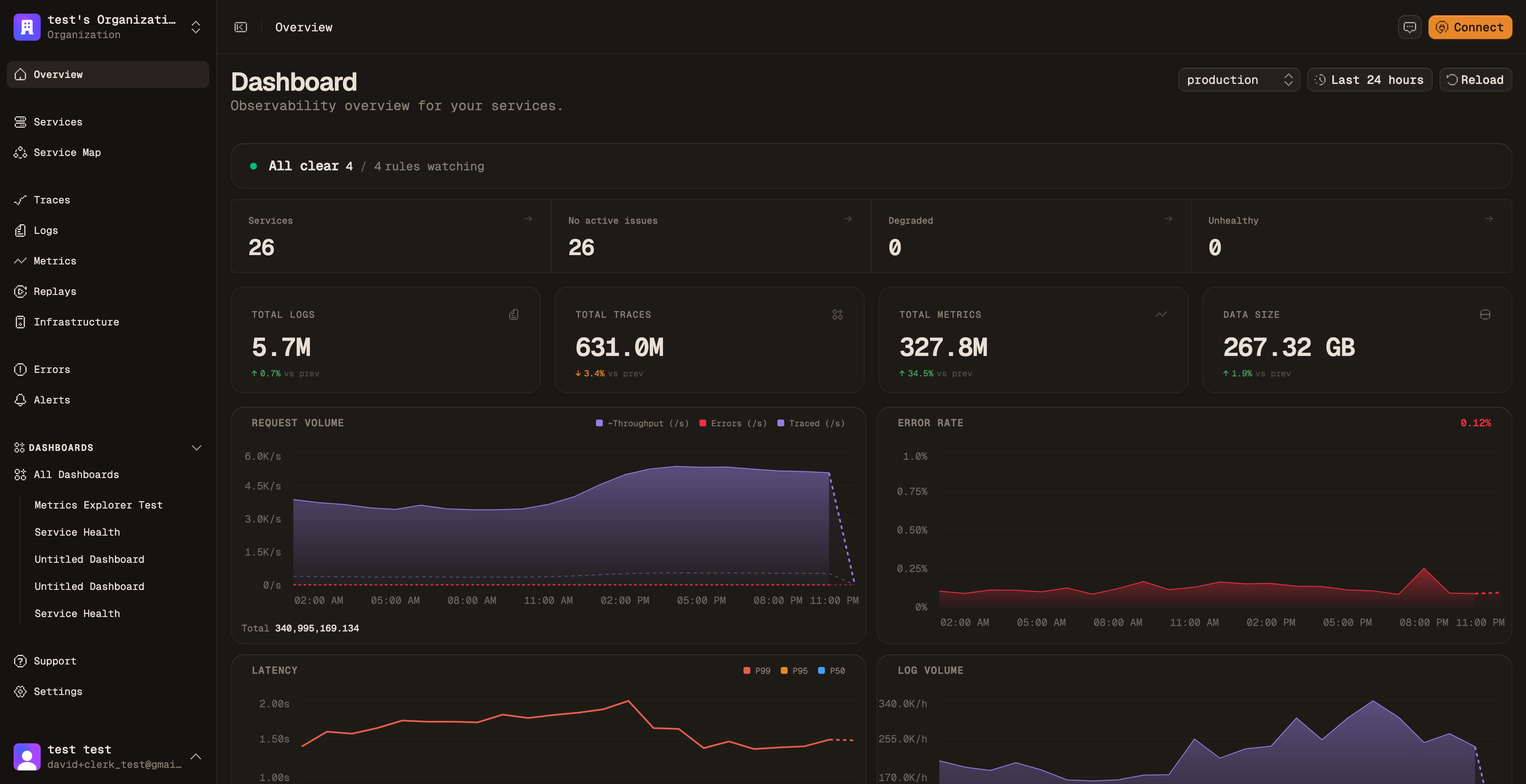Click the Settings gear icon
This screenshot has width=1526, height=784.
[20, 692]
